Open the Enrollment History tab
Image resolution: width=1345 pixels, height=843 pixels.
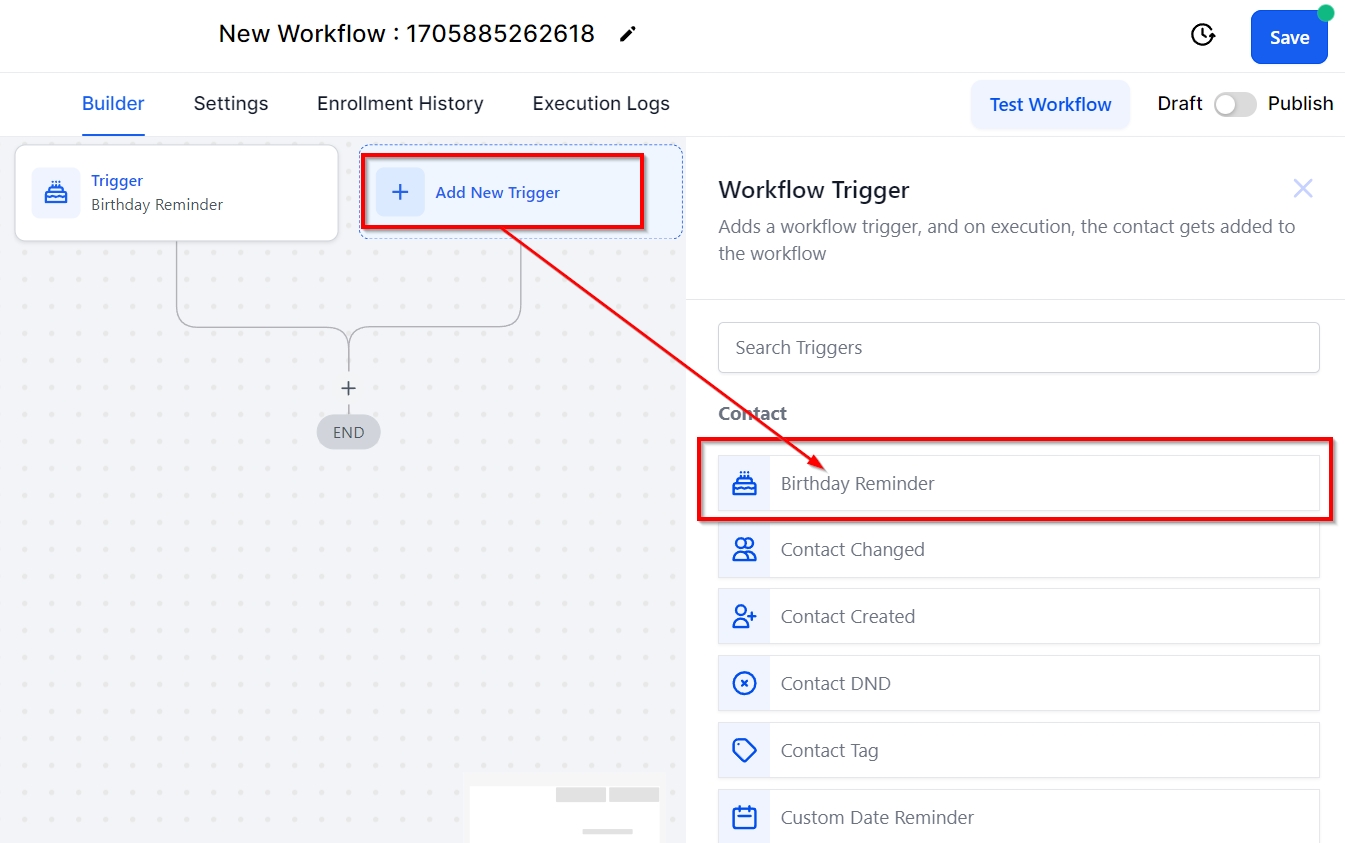coord(400,104)
